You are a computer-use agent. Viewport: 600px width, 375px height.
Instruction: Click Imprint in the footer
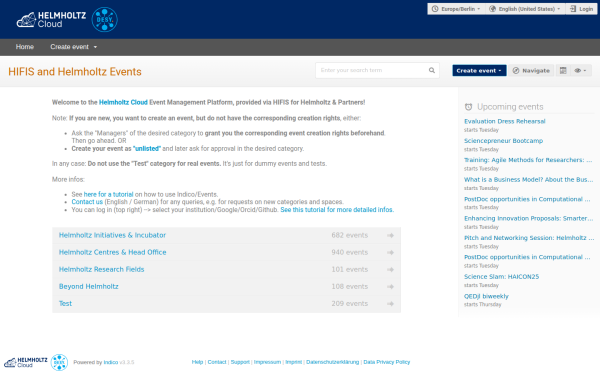point(293,362)
